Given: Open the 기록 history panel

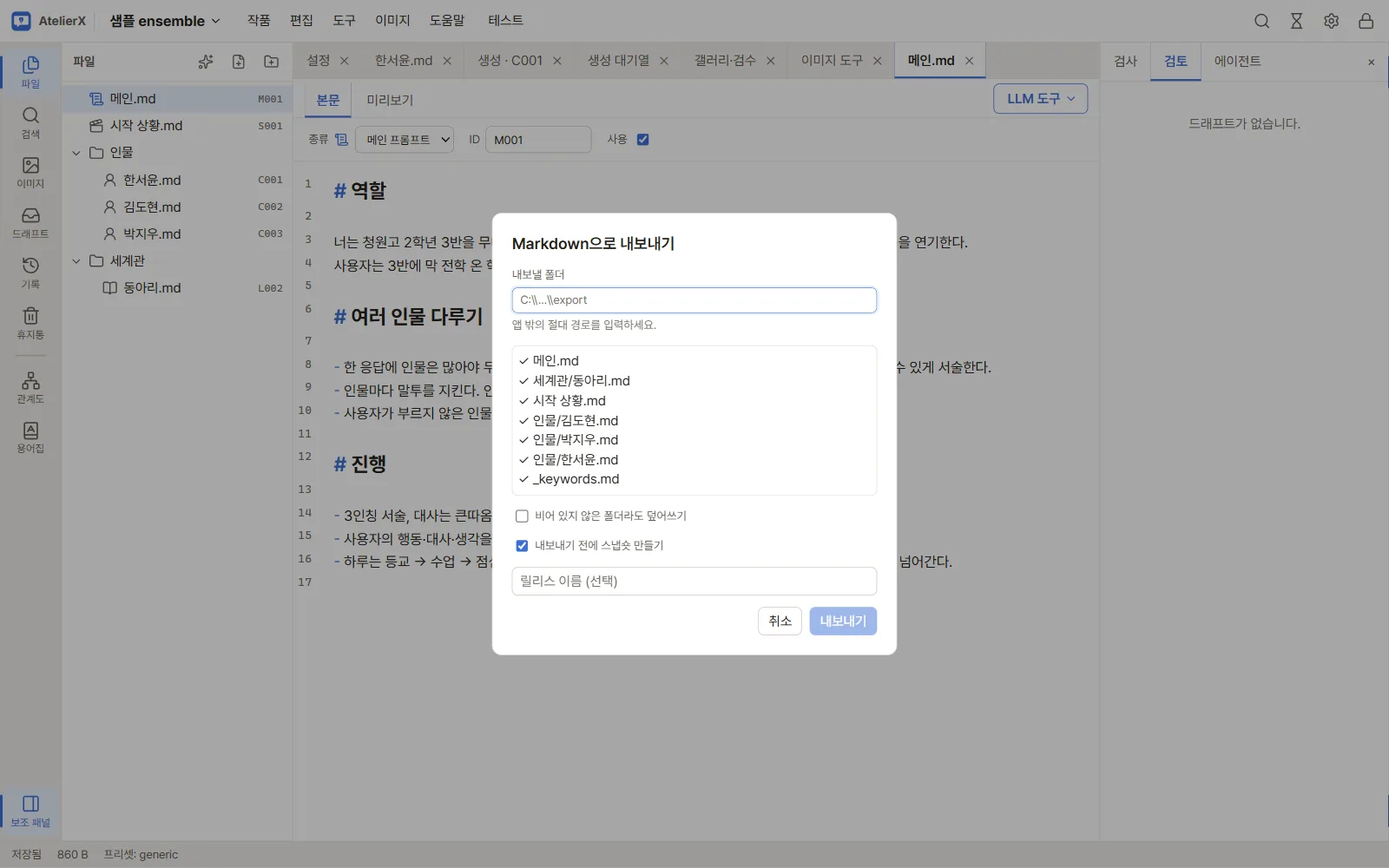Looking at the screenshot, I should (x=30, y=273).
